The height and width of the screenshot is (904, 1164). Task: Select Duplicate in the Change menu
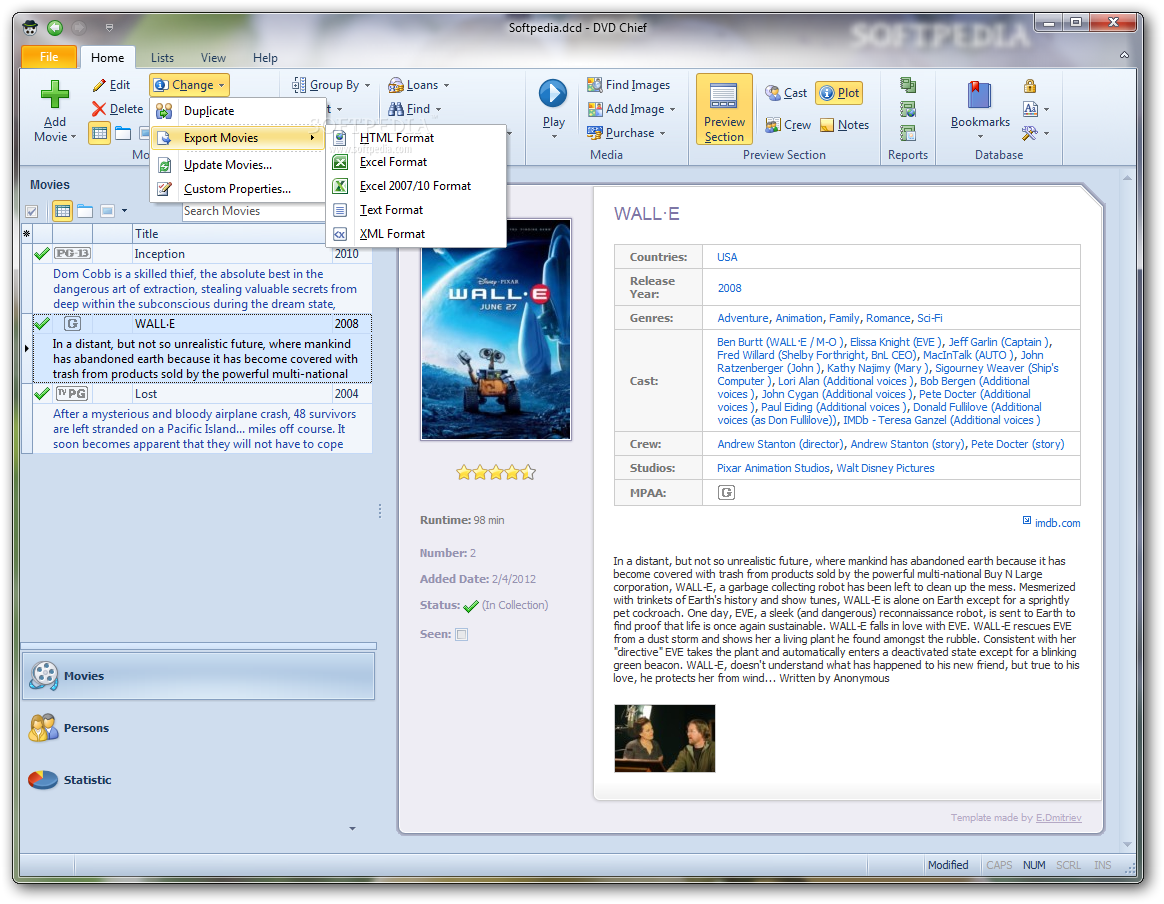pyautogui.click(x=238, y=111)
